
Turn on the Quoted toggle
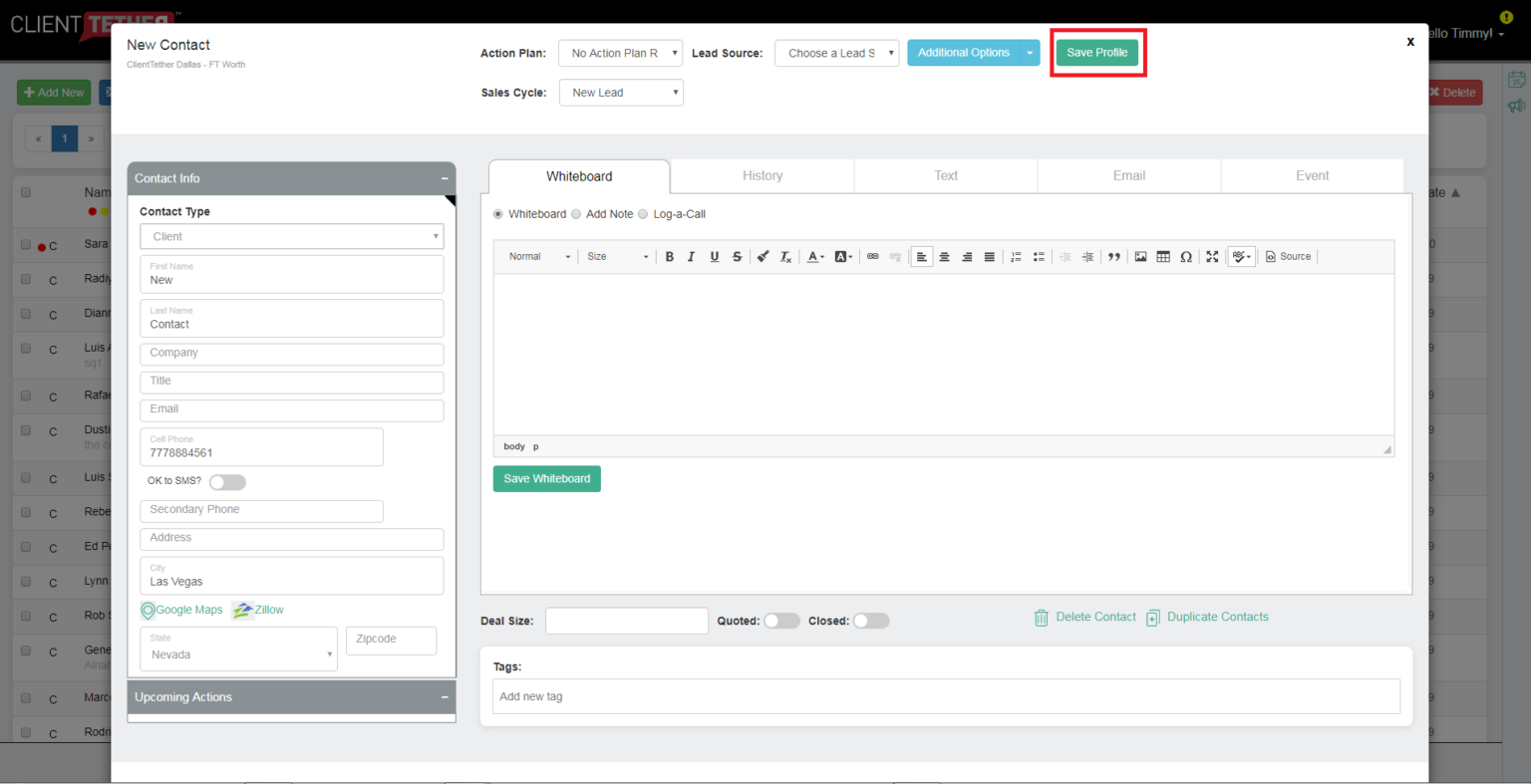point(781,621)
